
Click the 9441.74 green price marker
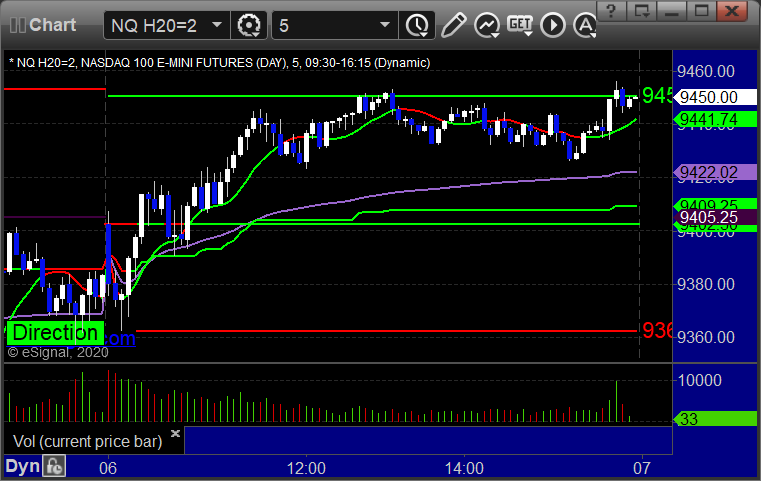pos(715,119)
